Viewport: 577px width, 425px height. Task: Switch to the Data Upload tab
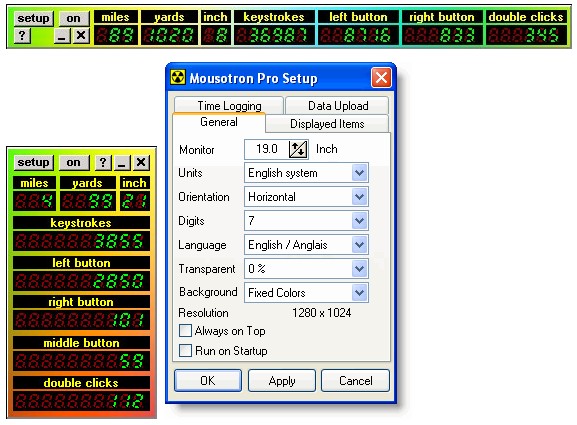[337, 106]
